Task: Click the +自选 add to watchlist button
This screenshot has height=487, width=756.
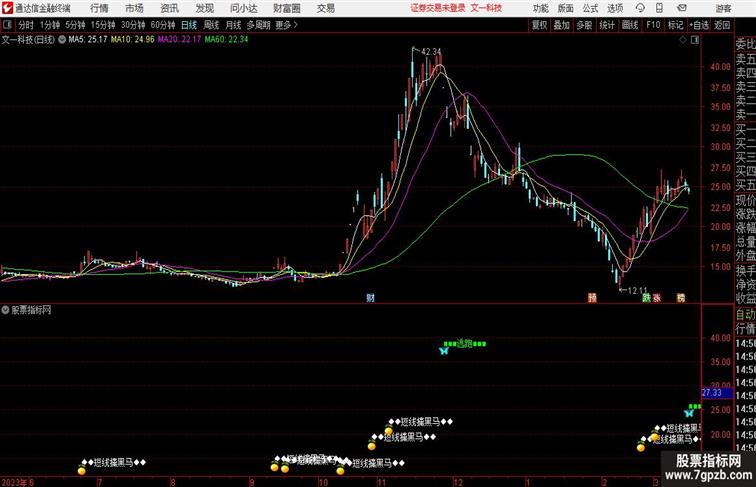Action: [x=699, y=25]
